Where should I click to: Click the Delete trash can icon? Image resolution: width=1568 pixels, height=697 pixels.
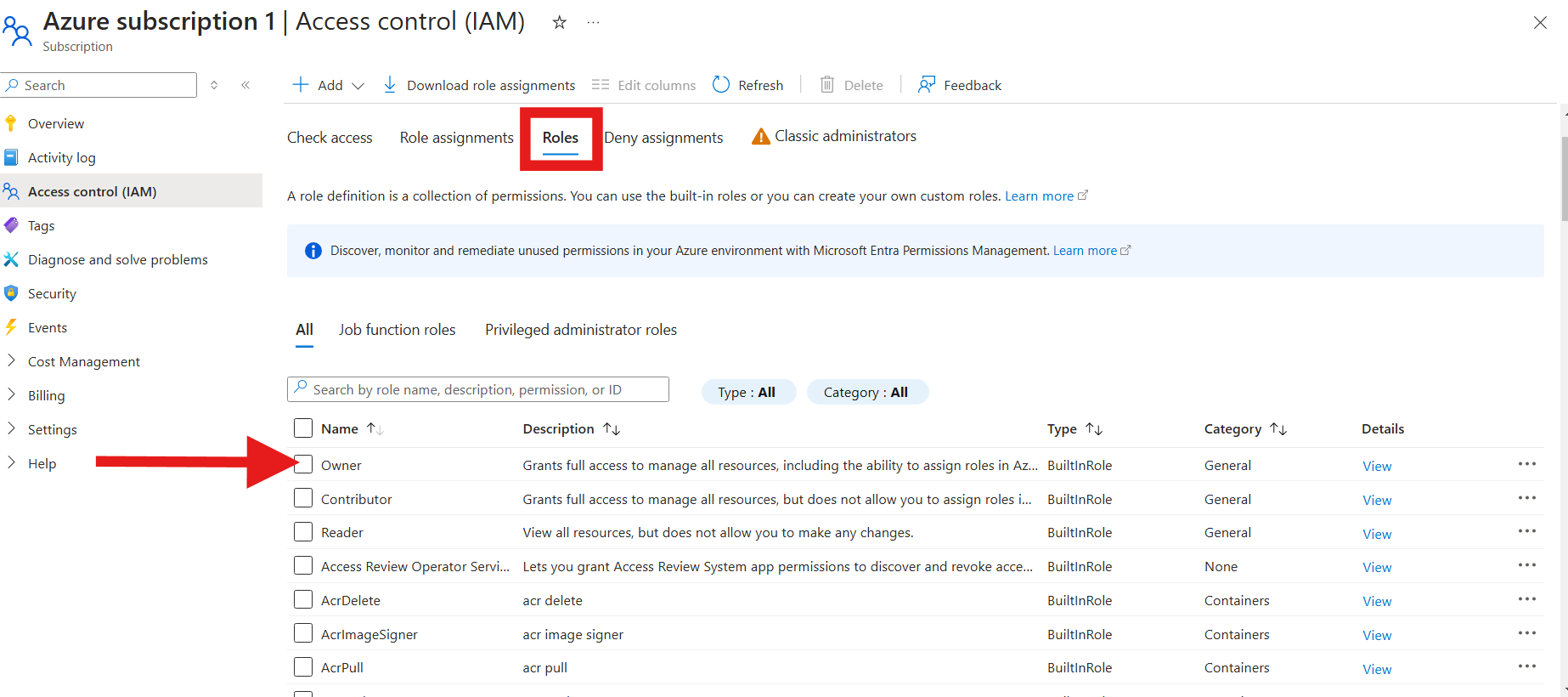(827, 84)
